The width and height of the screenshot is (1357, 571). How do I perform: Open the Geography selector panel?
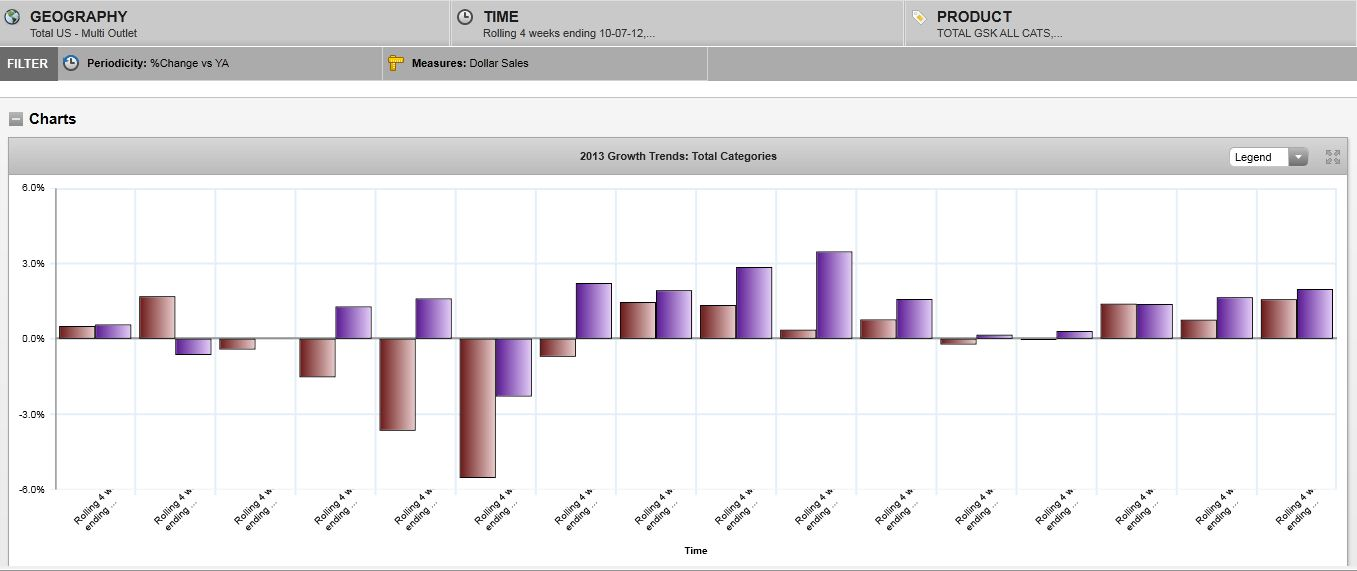click(x=225, y=23)
